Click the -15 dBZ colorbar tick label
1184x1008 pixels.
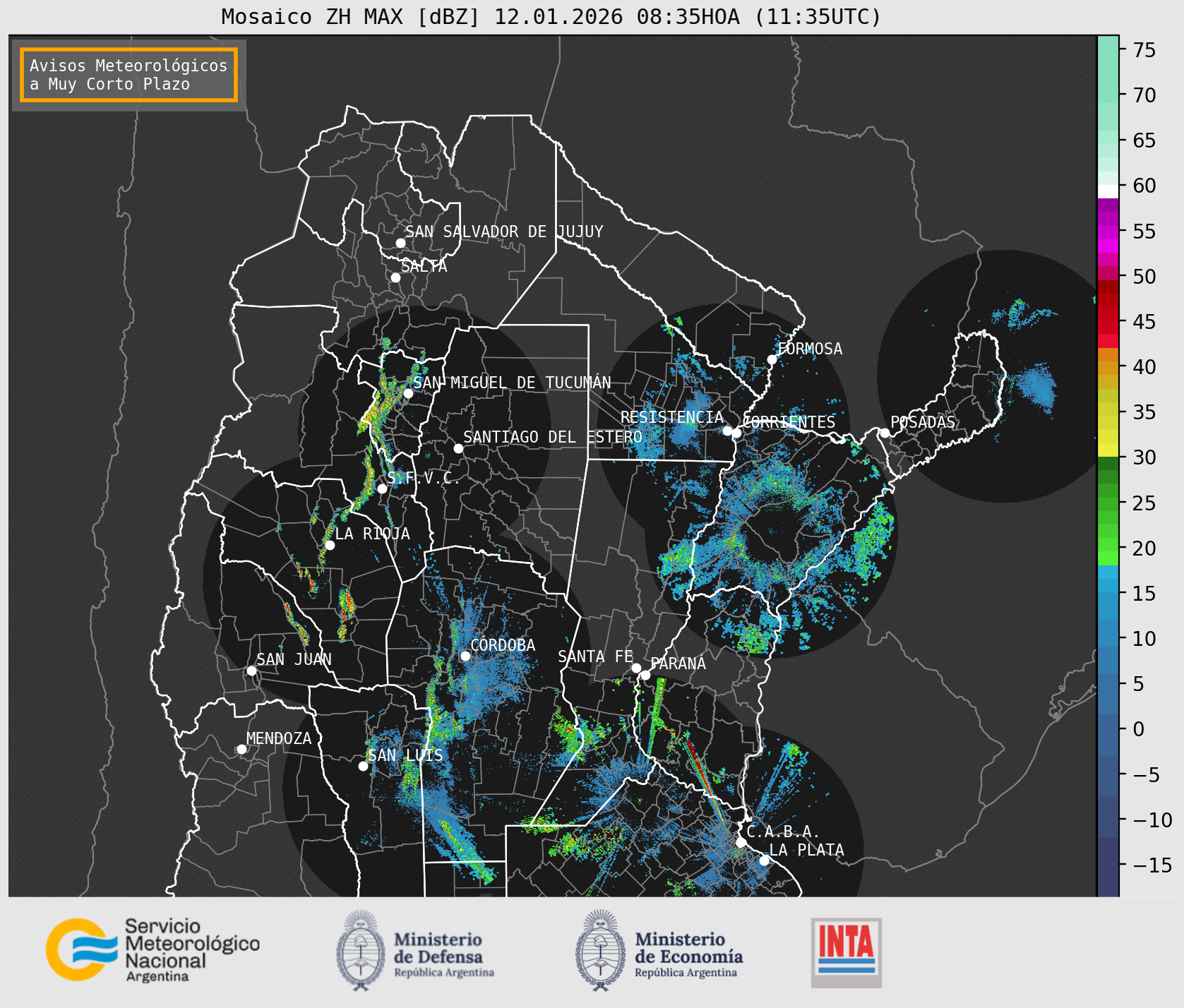[1153, 865]
